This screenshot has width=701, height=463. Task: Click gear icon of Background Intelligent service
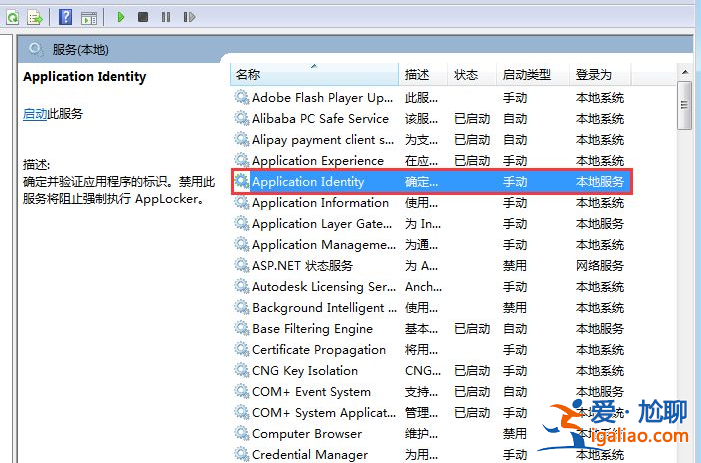pos(241,307)
